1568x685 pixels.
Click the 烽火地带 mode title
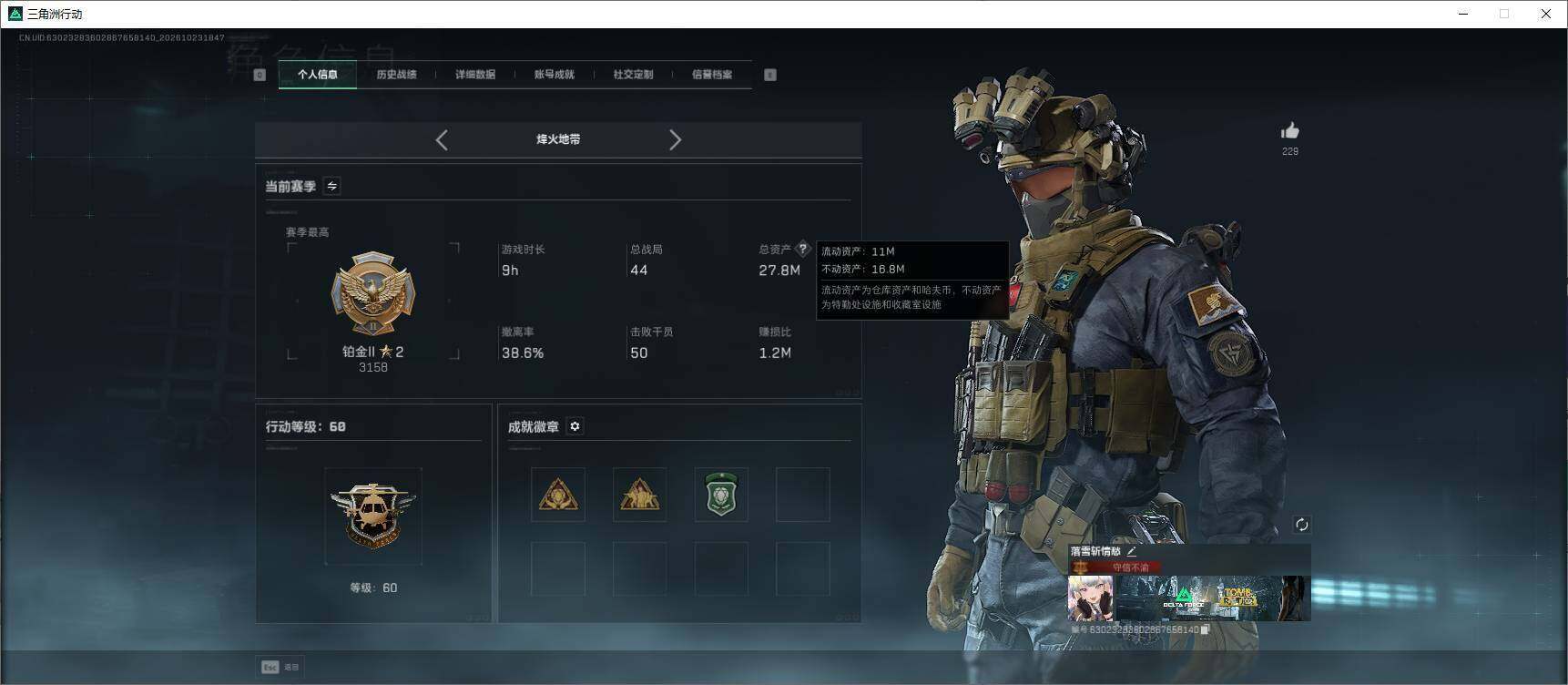click(x=558, y=139)
